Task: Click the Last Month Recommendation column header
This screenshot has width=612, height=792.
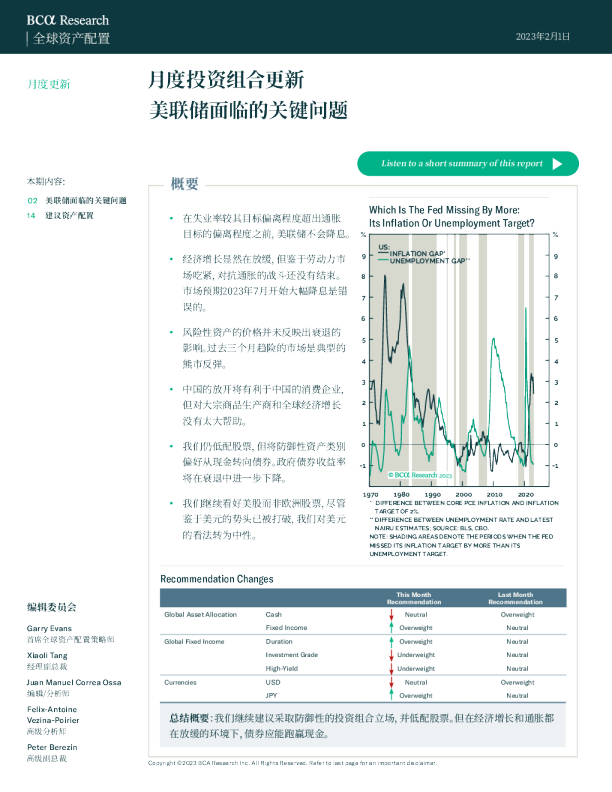Action: click(x=515, y=597)
